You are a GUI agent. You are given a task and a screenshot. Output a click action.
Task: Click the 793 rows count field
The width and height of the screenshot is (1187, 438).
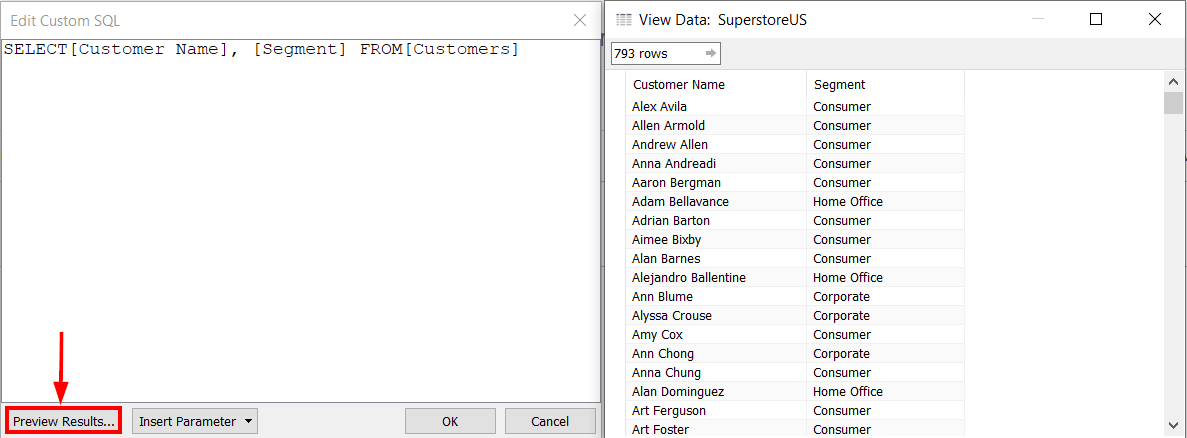(x=655, y=53)
